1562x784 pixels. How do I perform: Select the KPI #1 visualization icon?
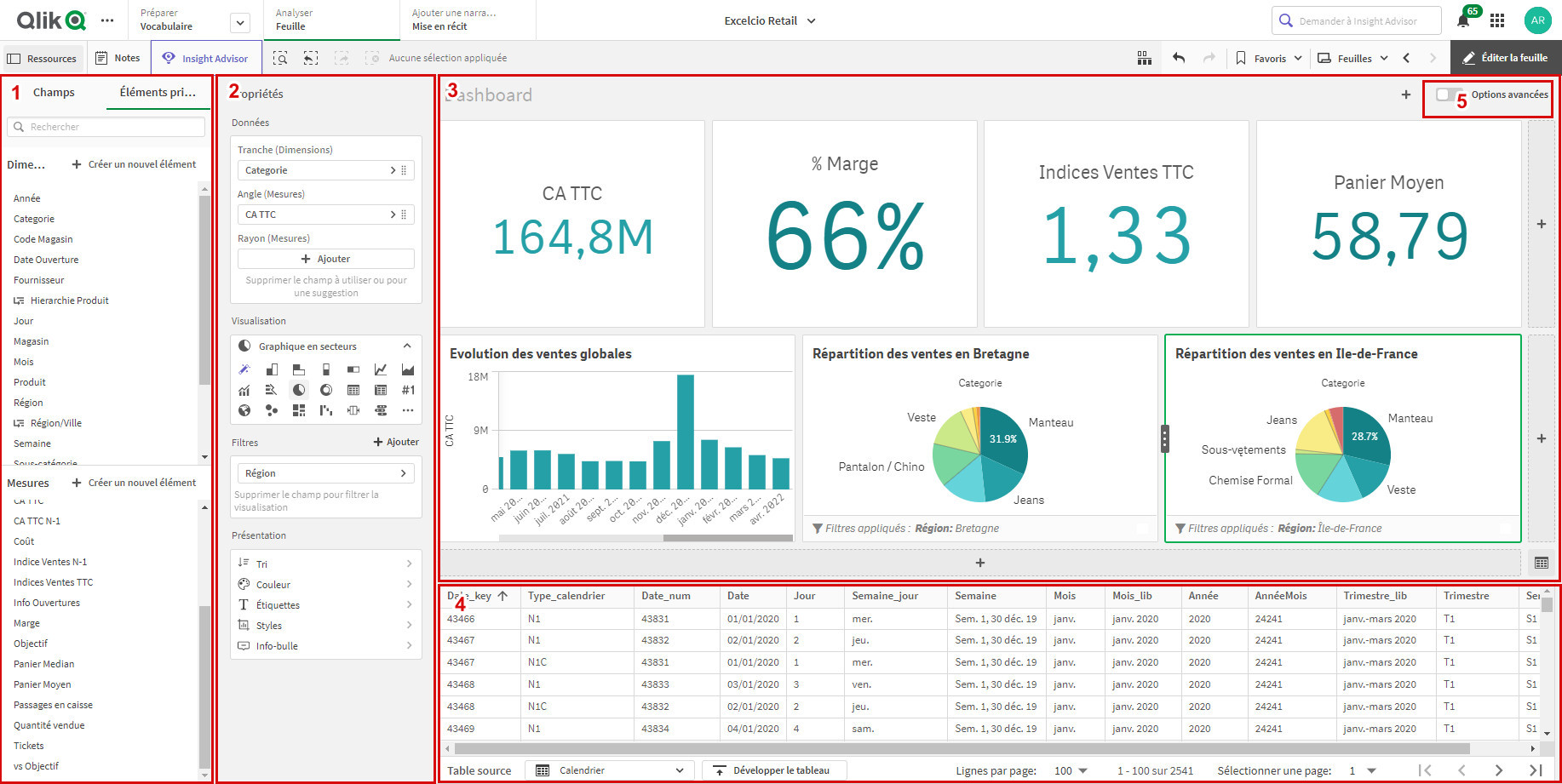408,390
